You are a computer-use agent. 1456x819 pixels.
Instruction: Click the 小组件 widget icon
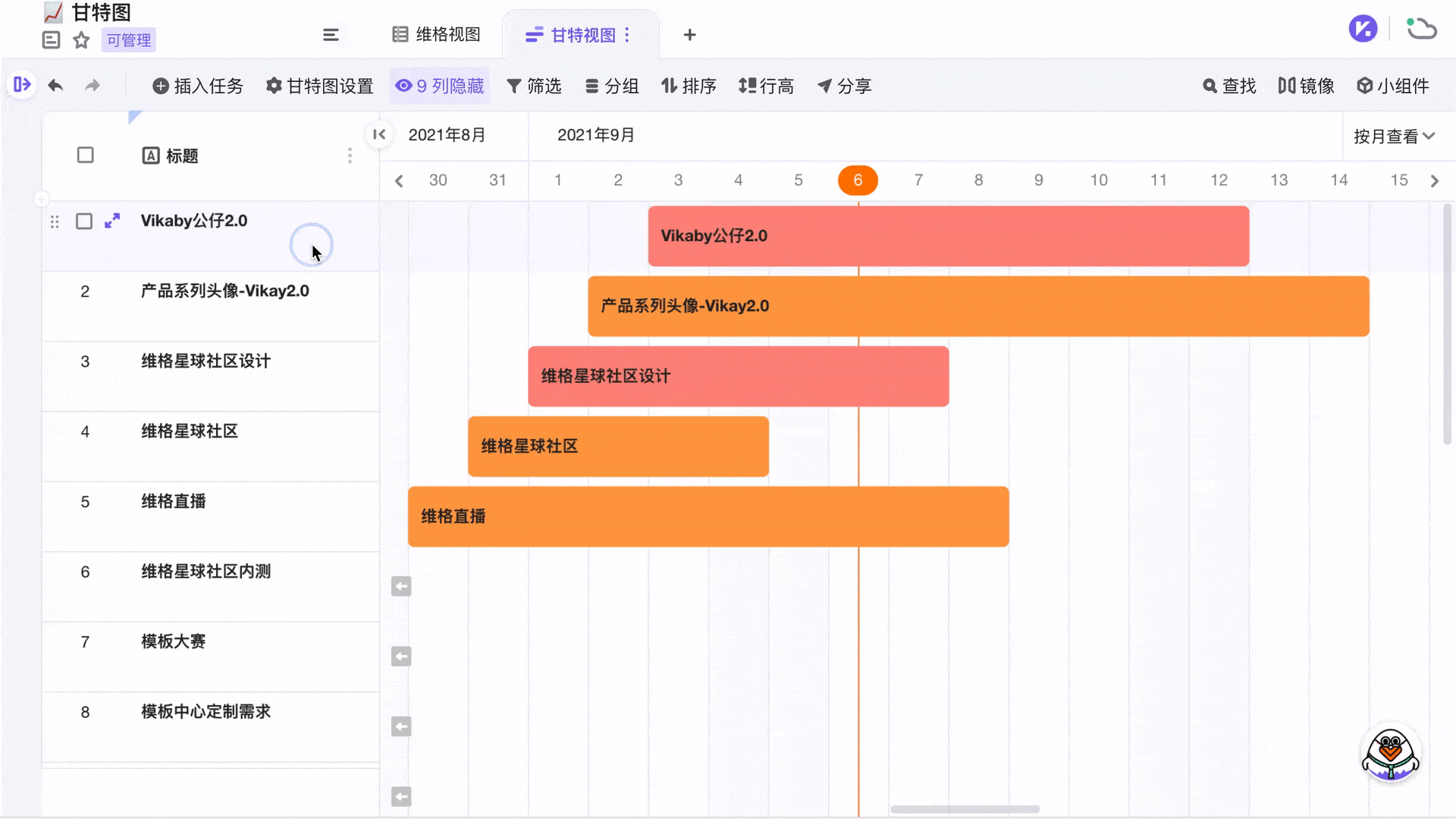click(x=1365, y=86)
